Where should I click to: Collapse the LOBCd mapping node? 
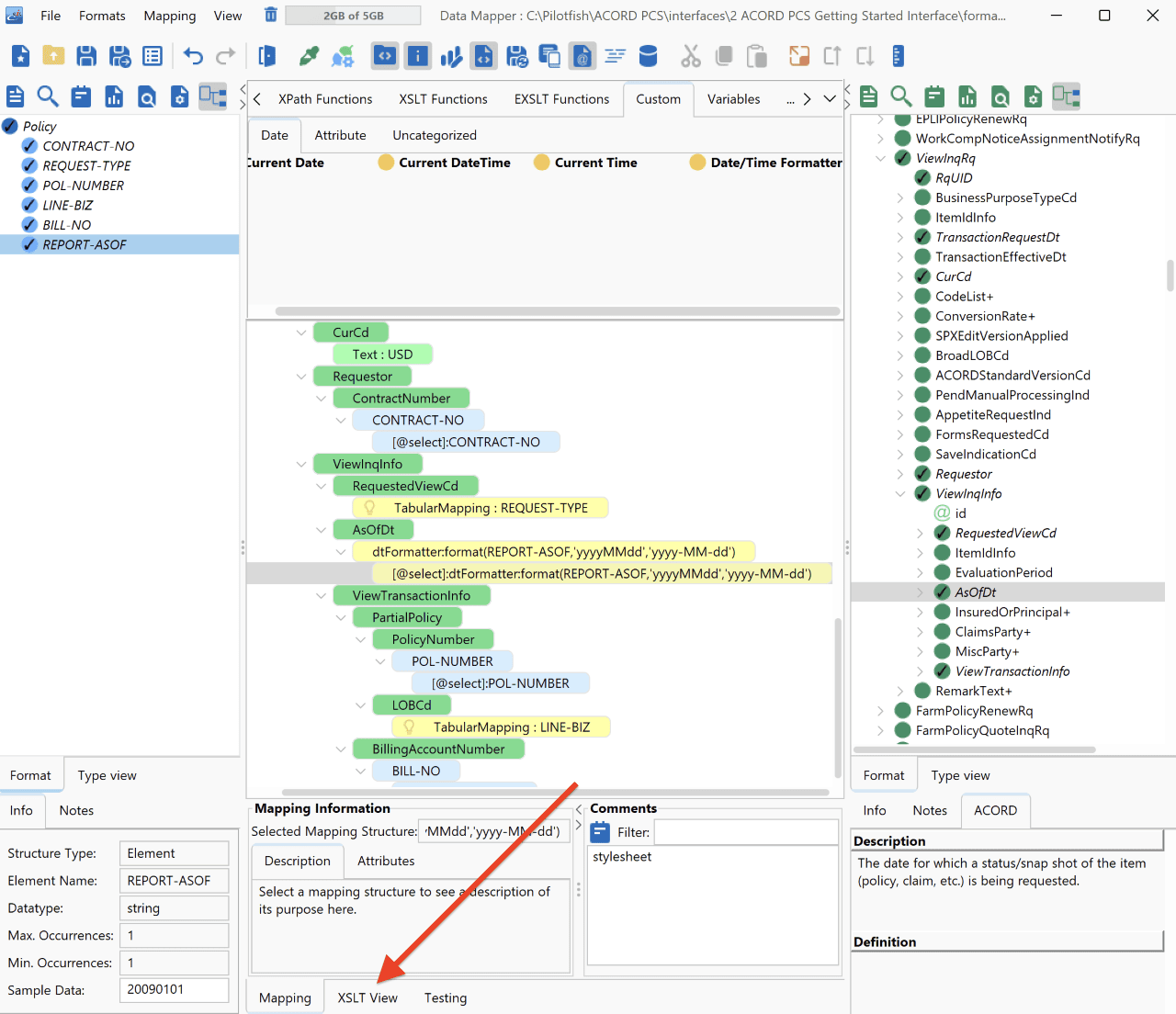tap(360, 705)
